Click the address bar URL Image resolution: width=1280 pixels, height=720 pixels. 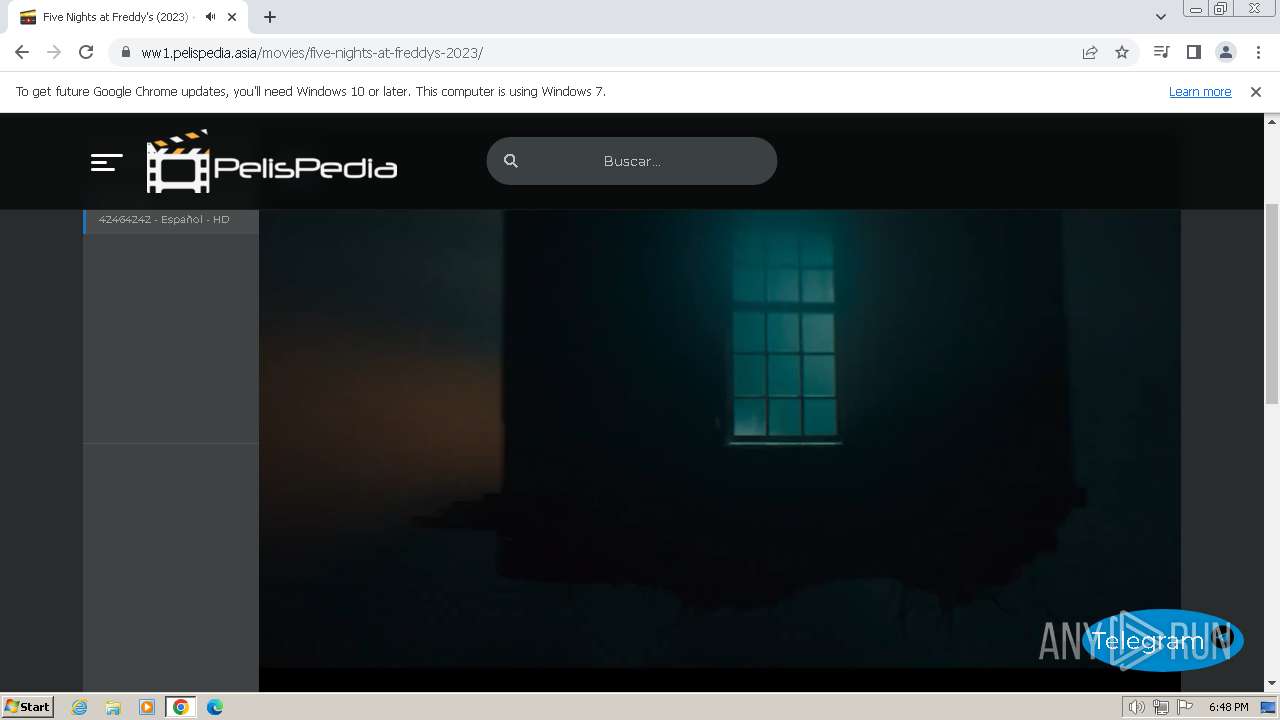pyautogui.click(x=312, y=53)
